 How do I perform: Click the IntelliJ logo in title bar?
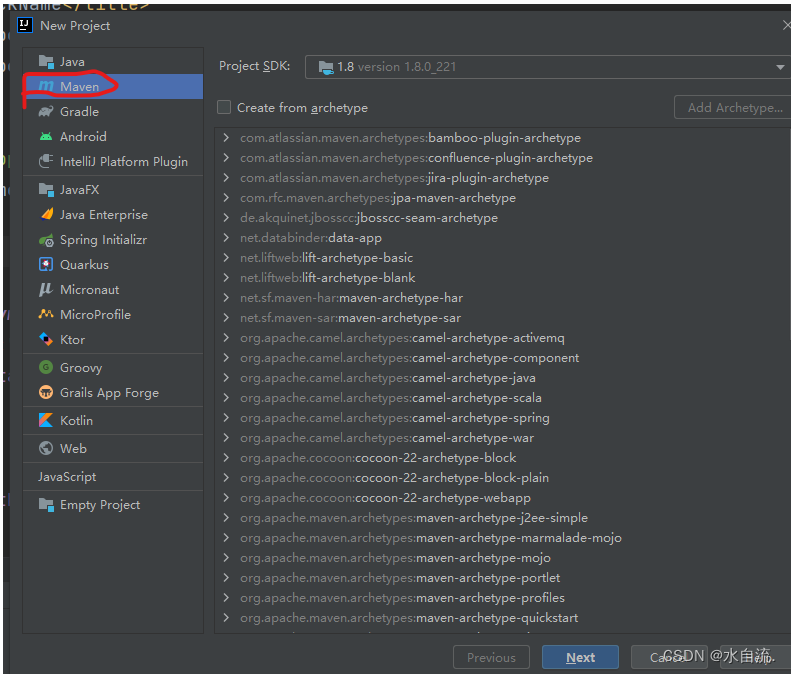coord(25,25)
